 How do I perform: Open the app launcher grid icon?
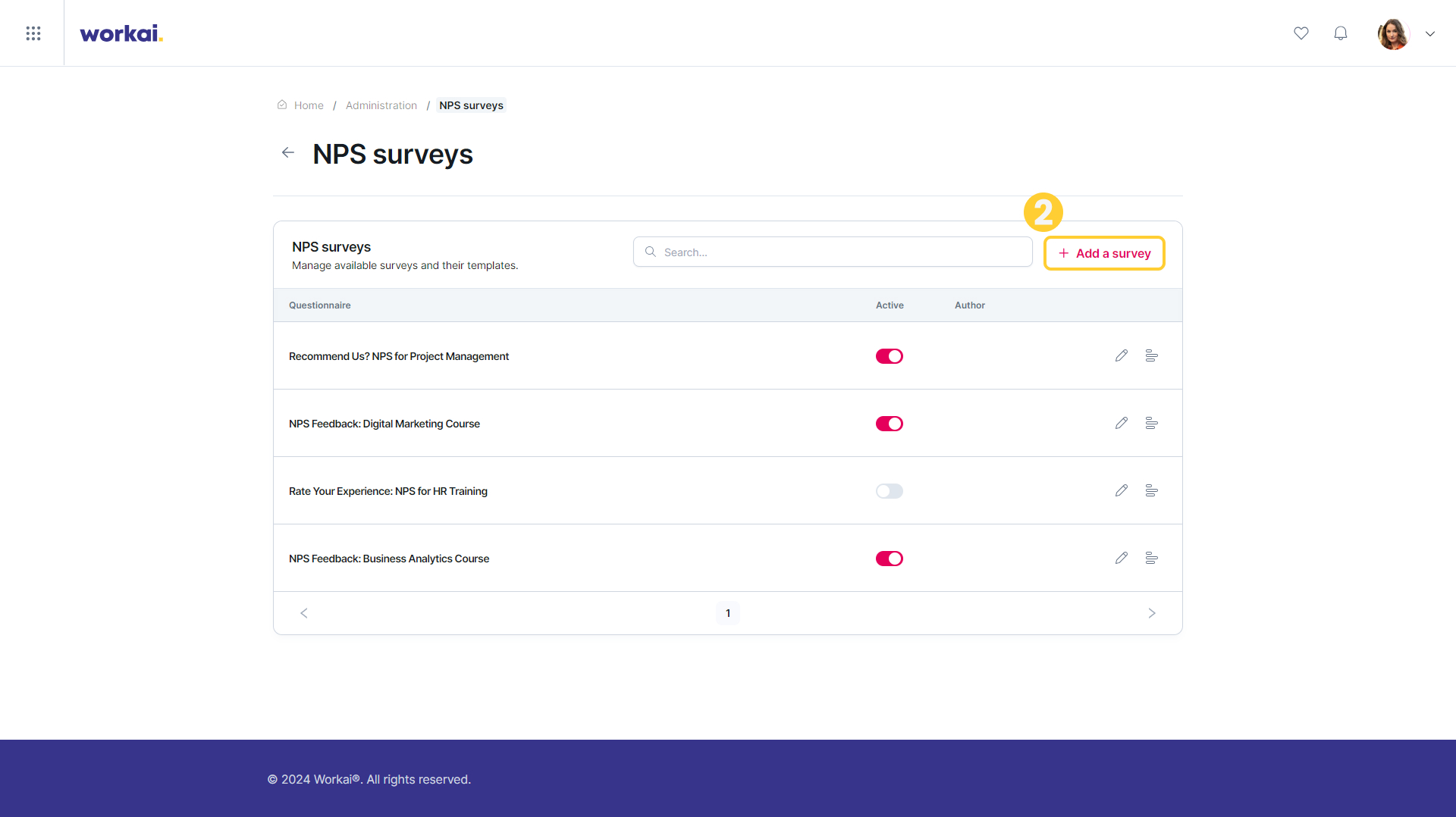(x=33, y=33)
